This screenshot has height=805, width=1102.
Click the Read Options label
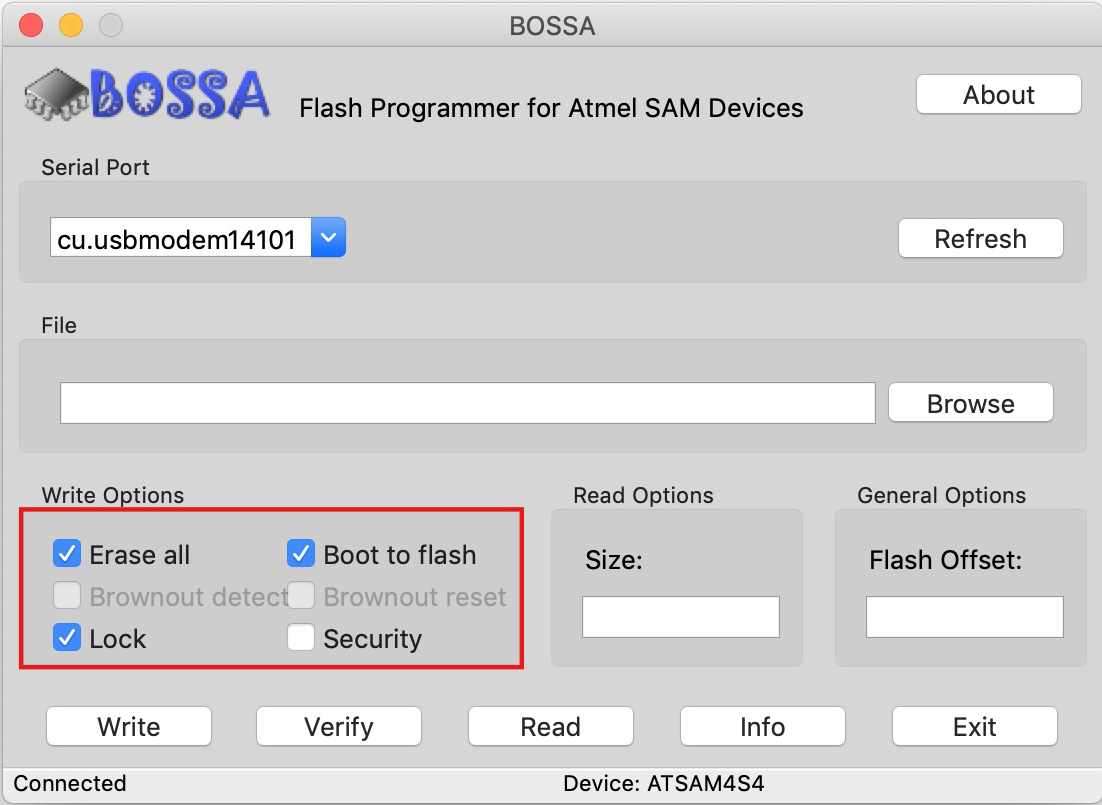pyautogui.click(x=643, y=495)
